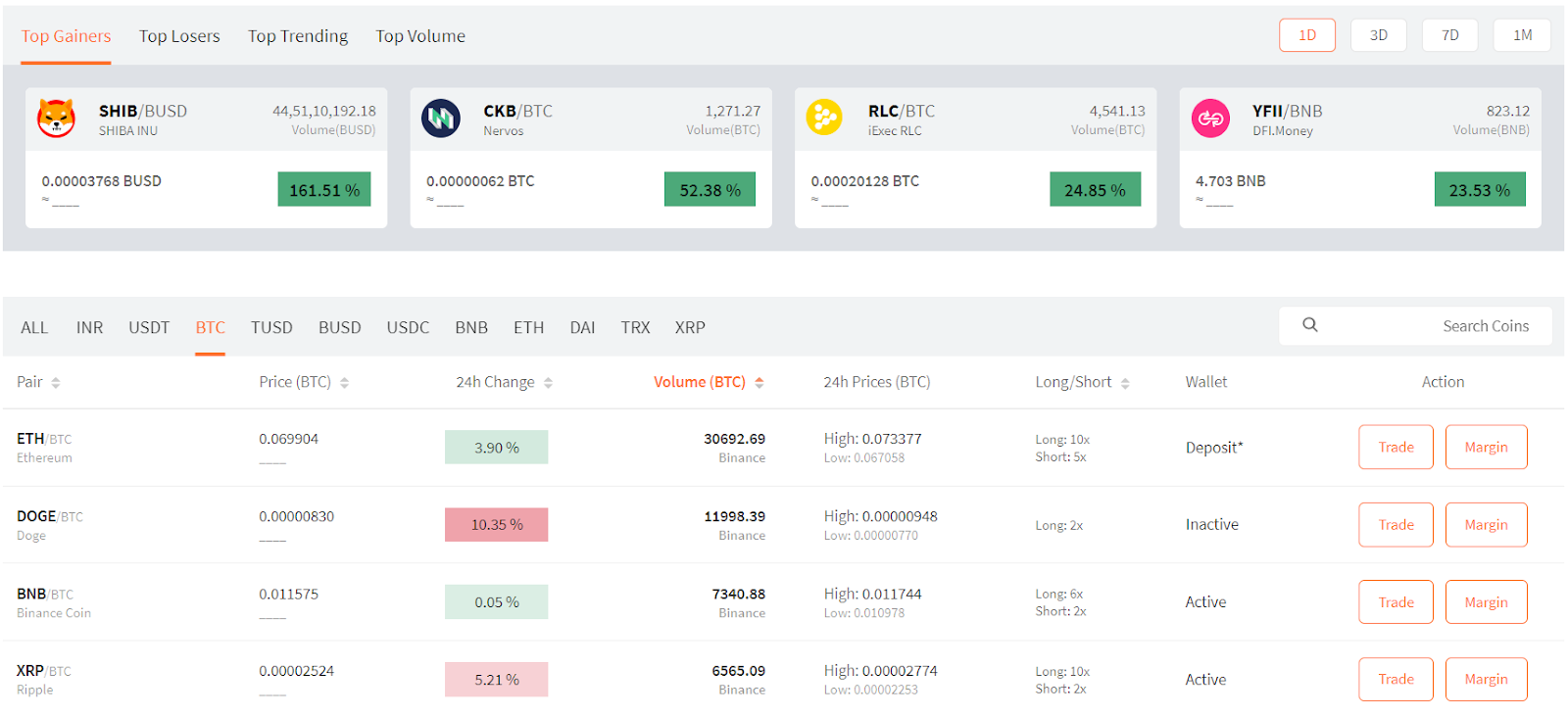1568x716 pixels.
Task: Click Trade button for ETH/BTC
Action: point(1396,447)
